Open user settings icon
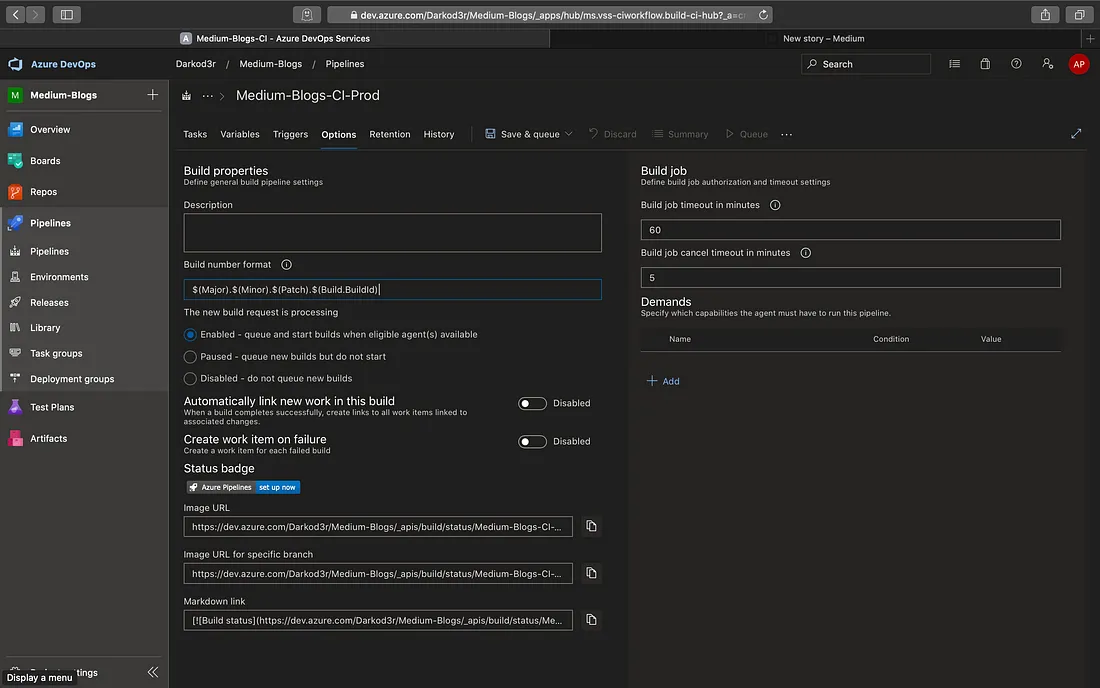 (x=1047, y=64)
